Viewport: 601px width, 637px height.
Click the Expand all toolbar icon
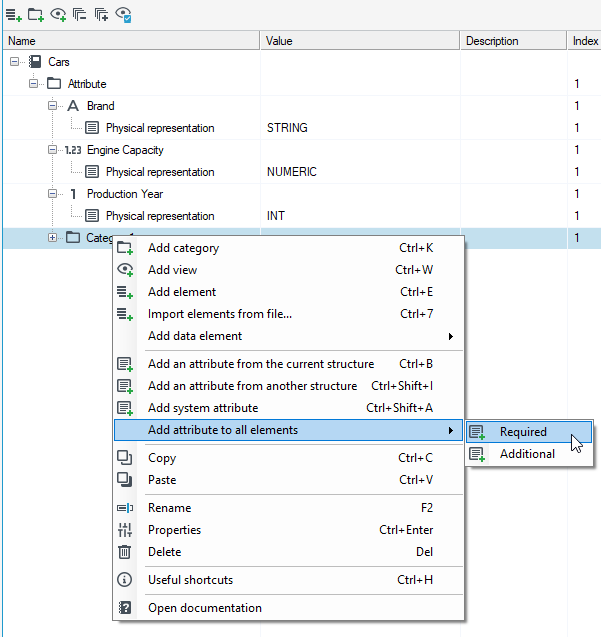tap(101, 15)
